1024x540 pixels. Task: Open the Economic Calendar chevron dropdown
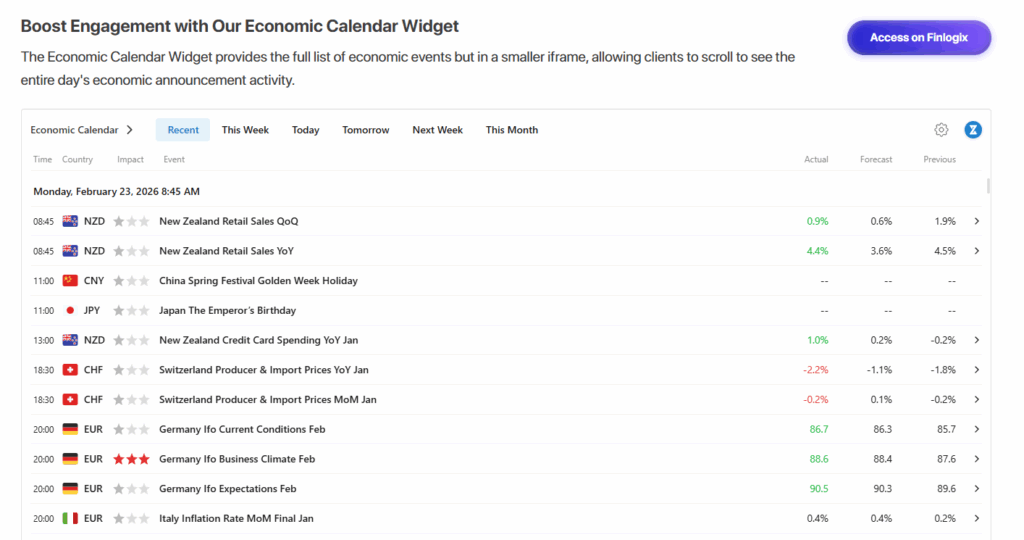[x=130, y=130]
